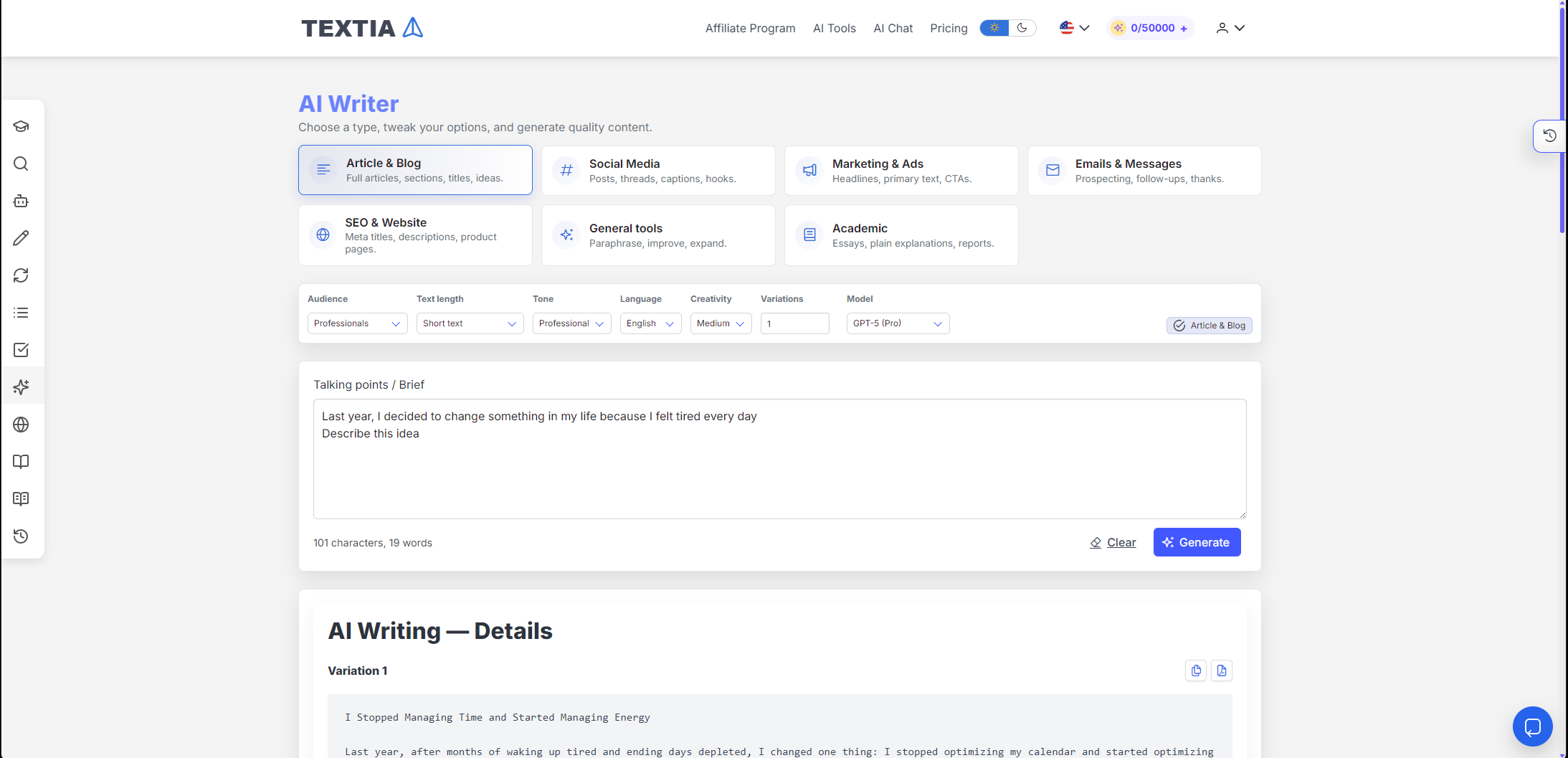Open the text book reader sidebar icon
This screenshot has width=1568, height=758.
click(x=21, y=499)
